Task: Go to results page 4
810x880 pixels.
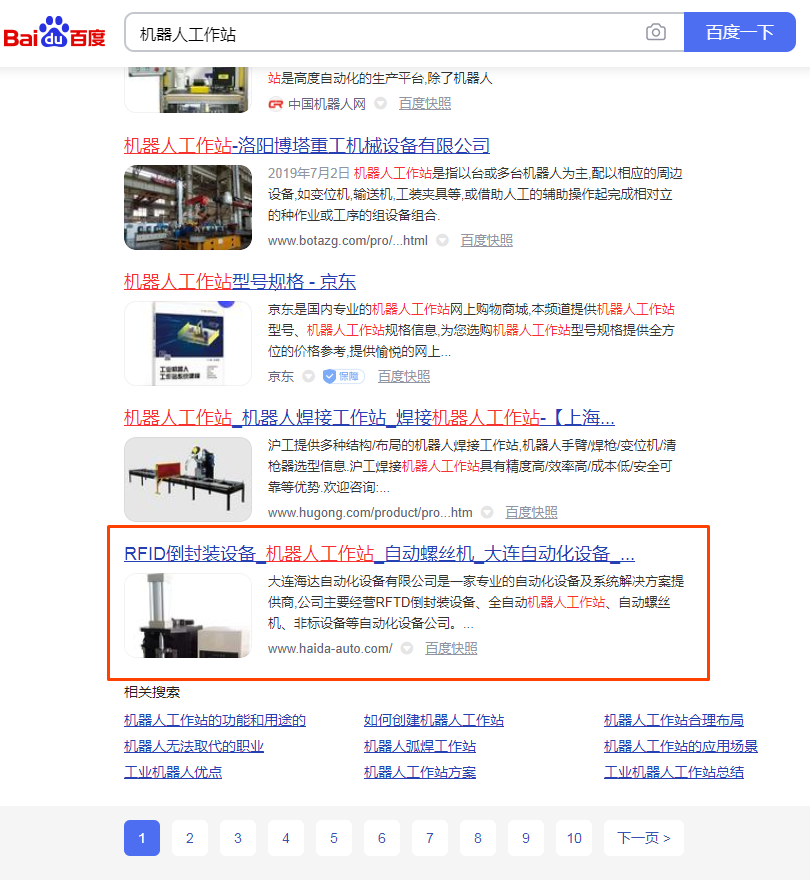Action: pos(286,838)
